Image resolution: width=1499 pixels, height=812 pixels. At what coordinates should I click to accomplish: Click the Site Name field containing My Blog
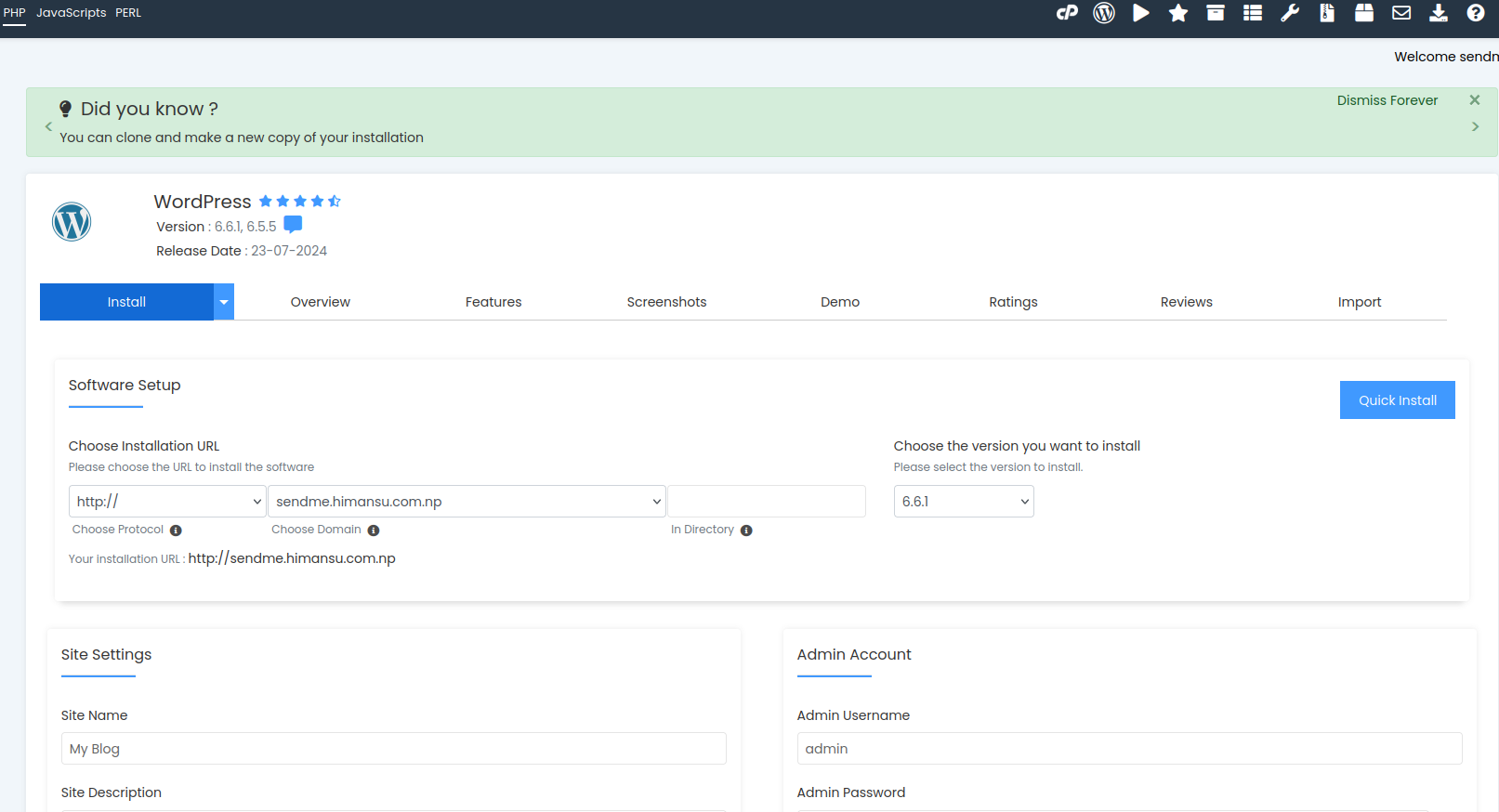coord(394,749)
